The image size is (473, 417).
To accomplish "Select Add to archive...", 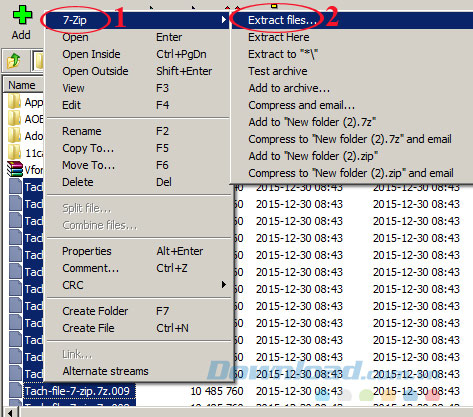I will pyautogui.click(x=352, y=88).
